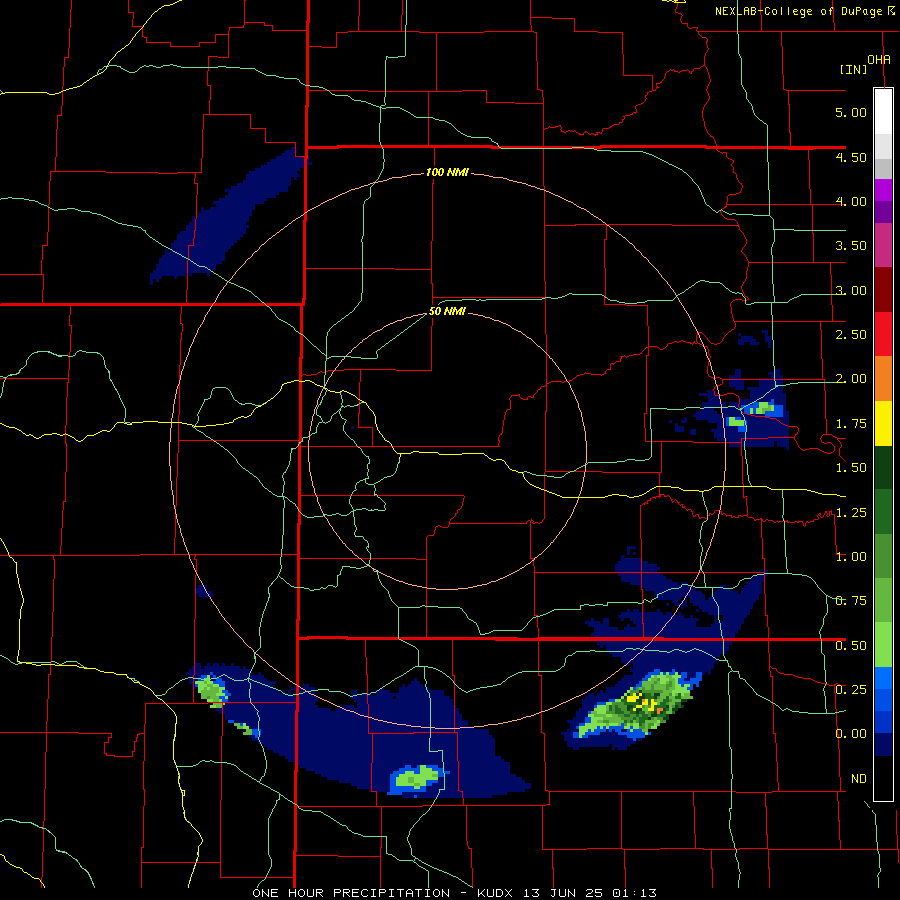Image resolution: width=900 pixels, height=900 pixels.
Task: Click the 50 NMI range ring label
Action: [x=447, y=312]
